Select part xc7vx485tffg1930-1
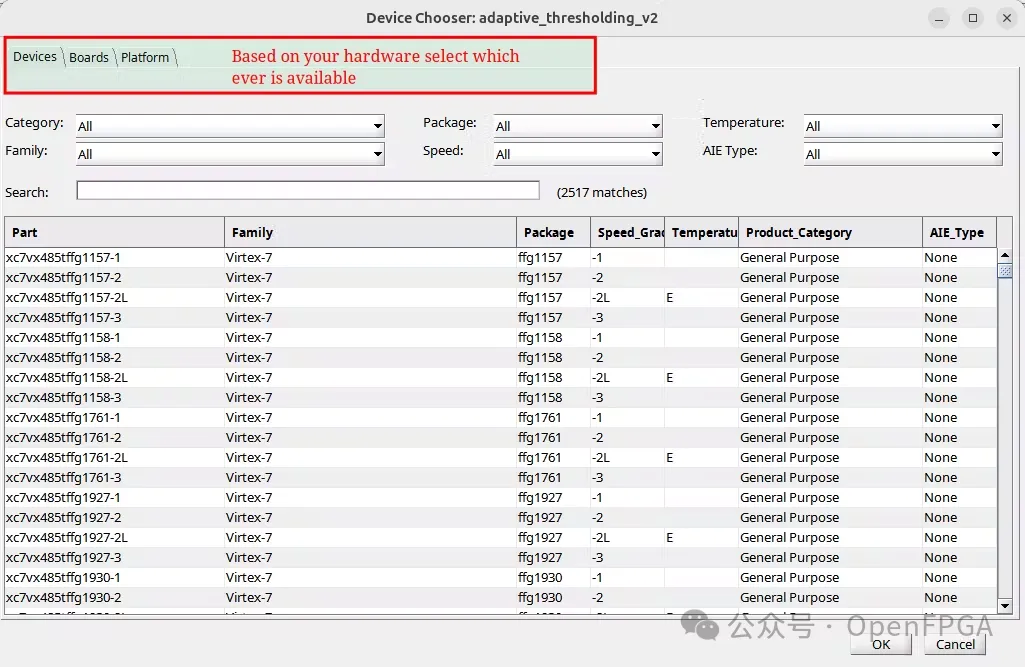This screenshot has height=667, width=1025. [501, 577]
